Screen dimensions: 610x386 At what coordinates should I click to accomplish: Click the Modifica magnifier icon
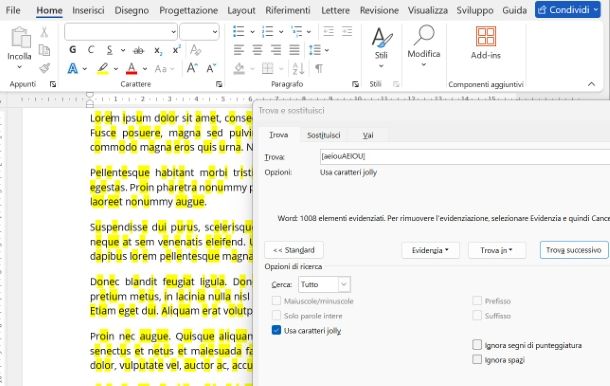(x=424, y=35)
